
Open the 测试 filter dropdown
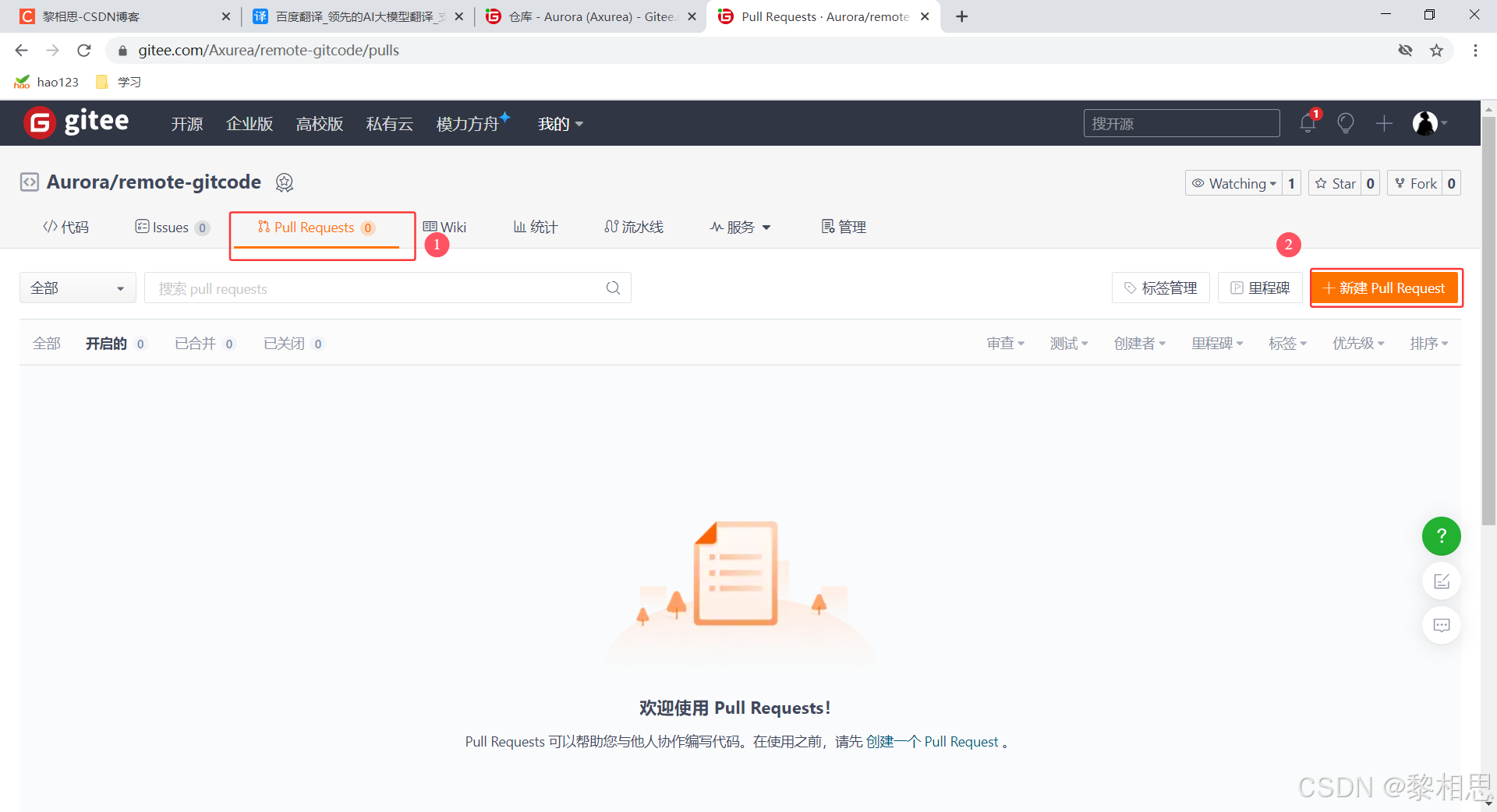click(1069, 344)
